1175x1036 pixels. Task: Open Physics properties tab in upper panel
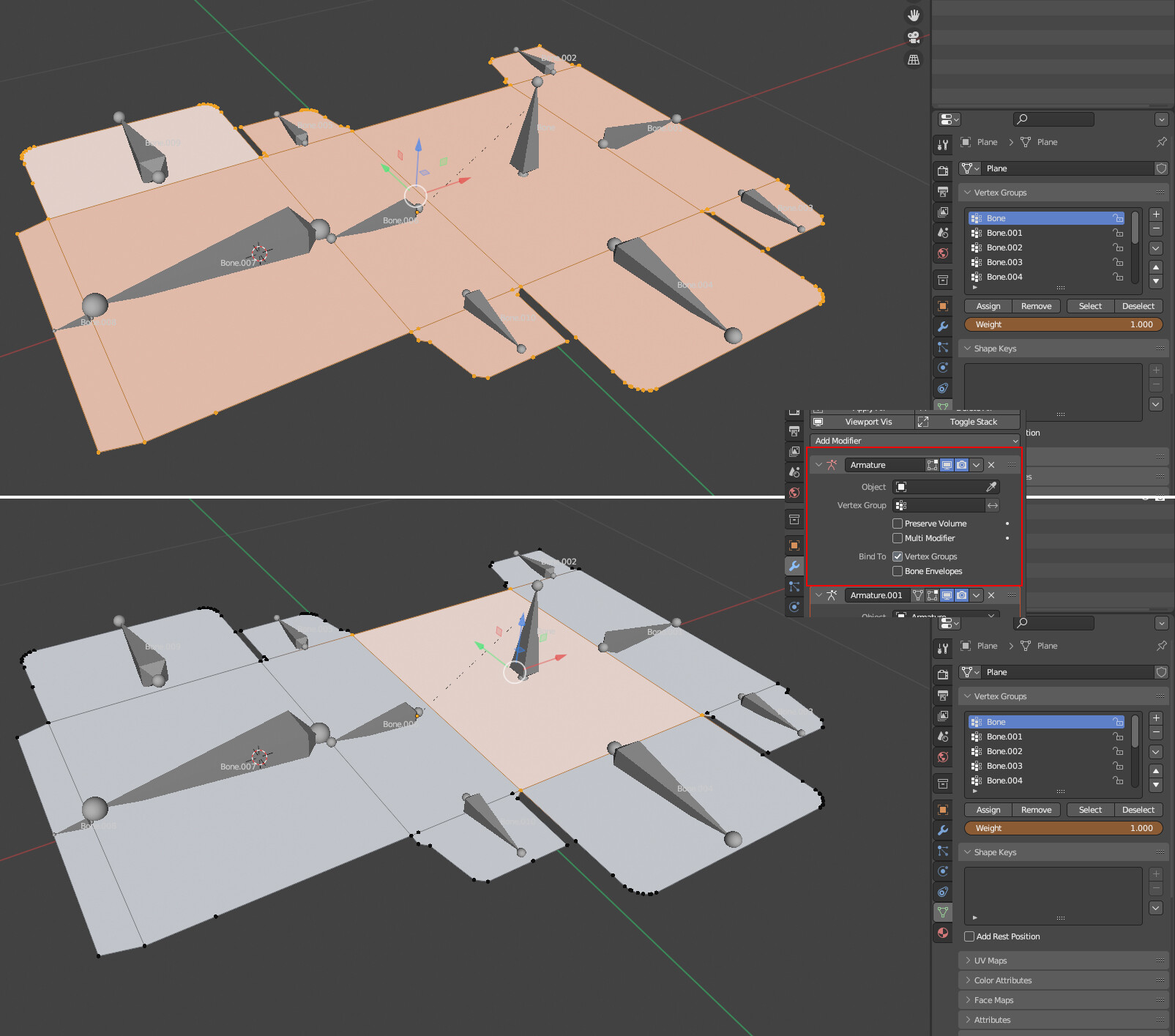point(943,368)
